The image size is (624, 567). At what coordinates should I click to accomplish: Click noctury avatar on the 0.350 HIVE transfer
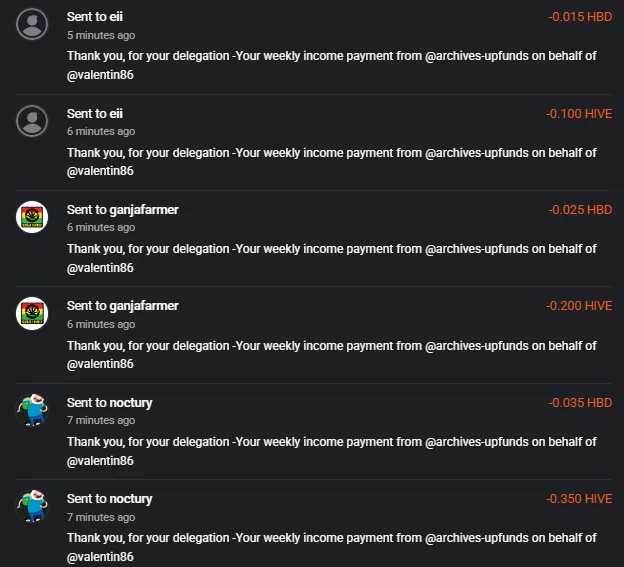pyautogui.click(x=32, y=507)
